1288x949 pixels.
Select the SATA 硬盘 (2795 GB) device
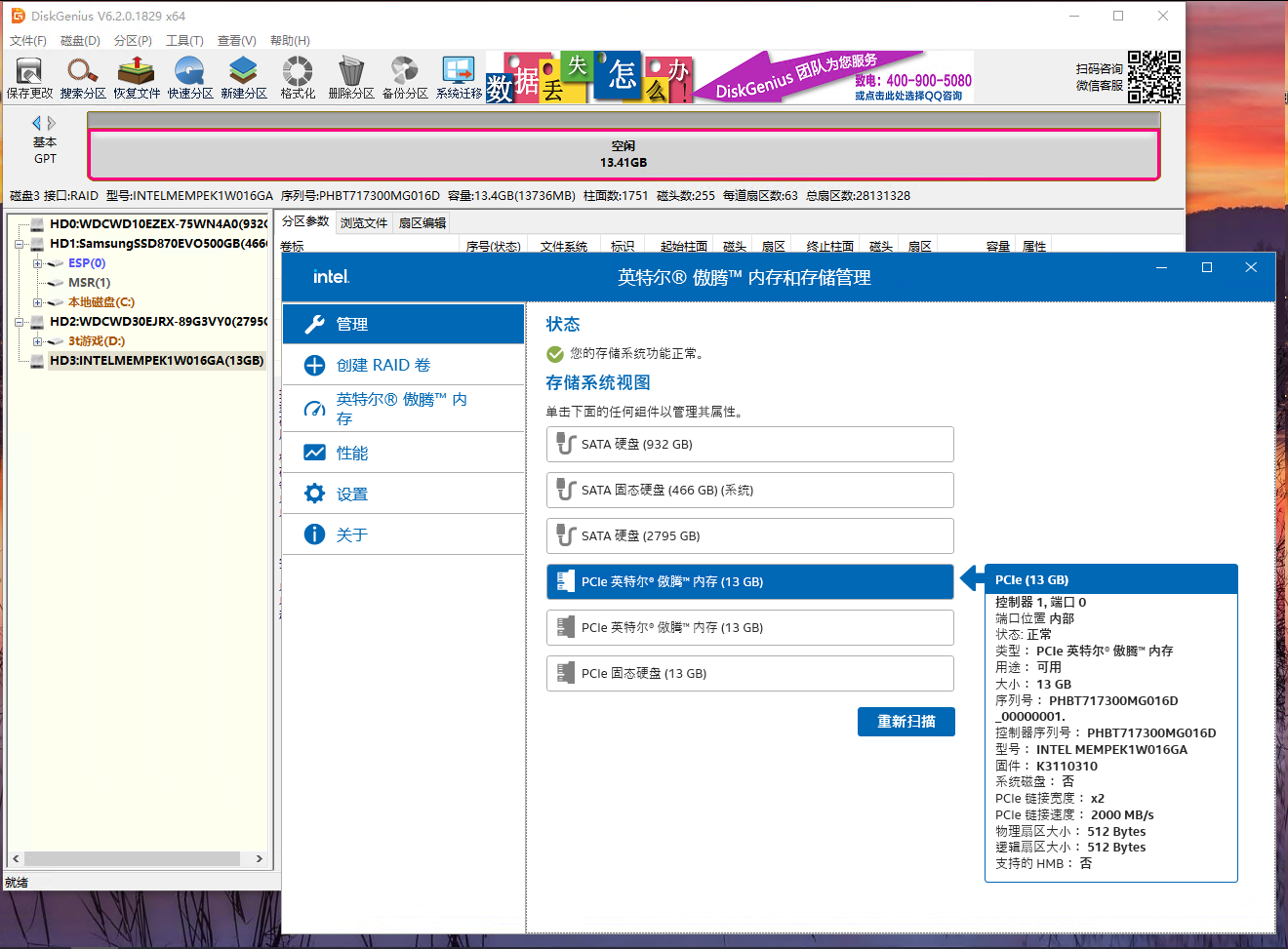(750, 535)
